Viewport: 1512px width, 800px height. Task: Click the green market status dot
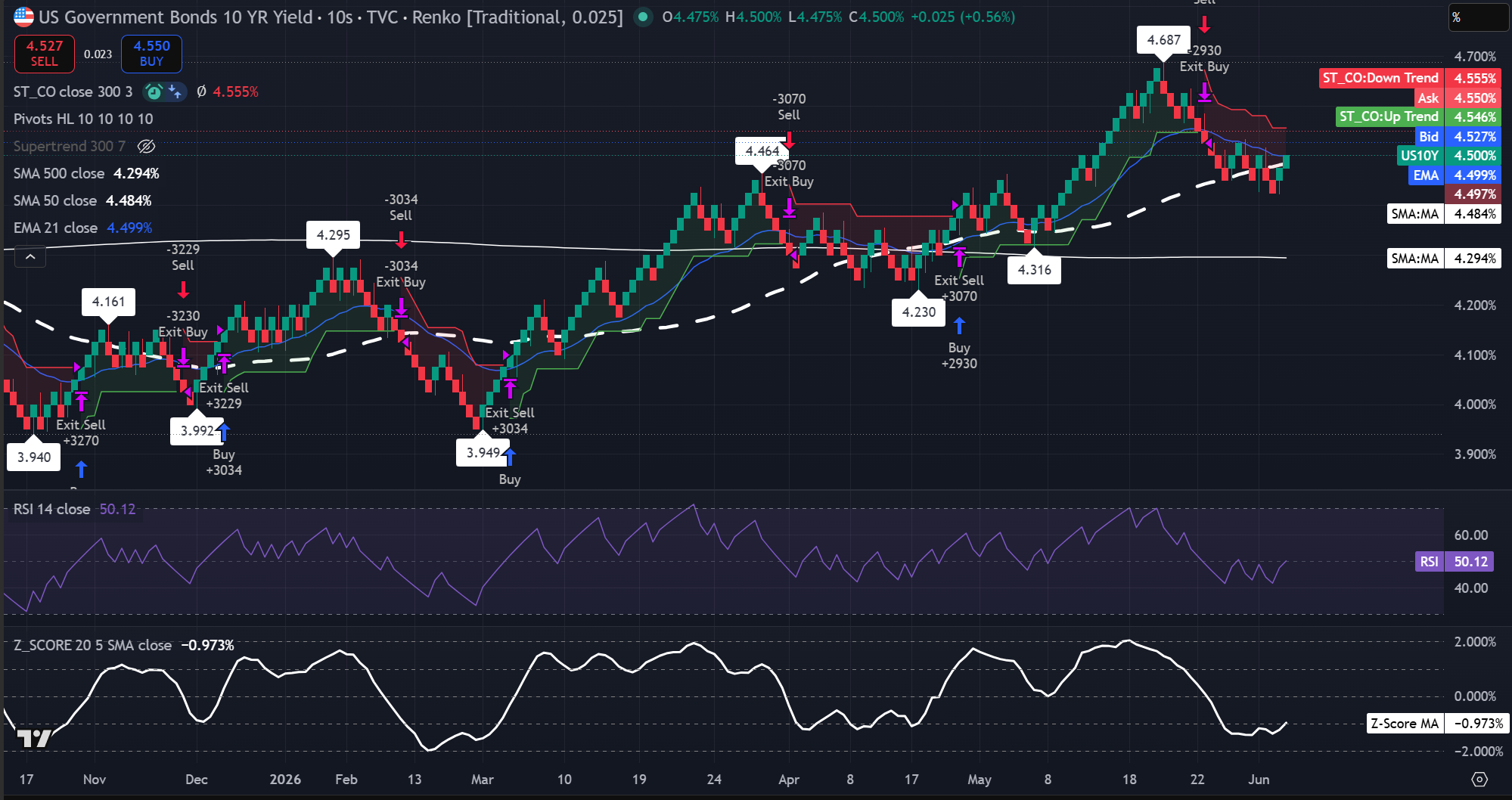642,17
